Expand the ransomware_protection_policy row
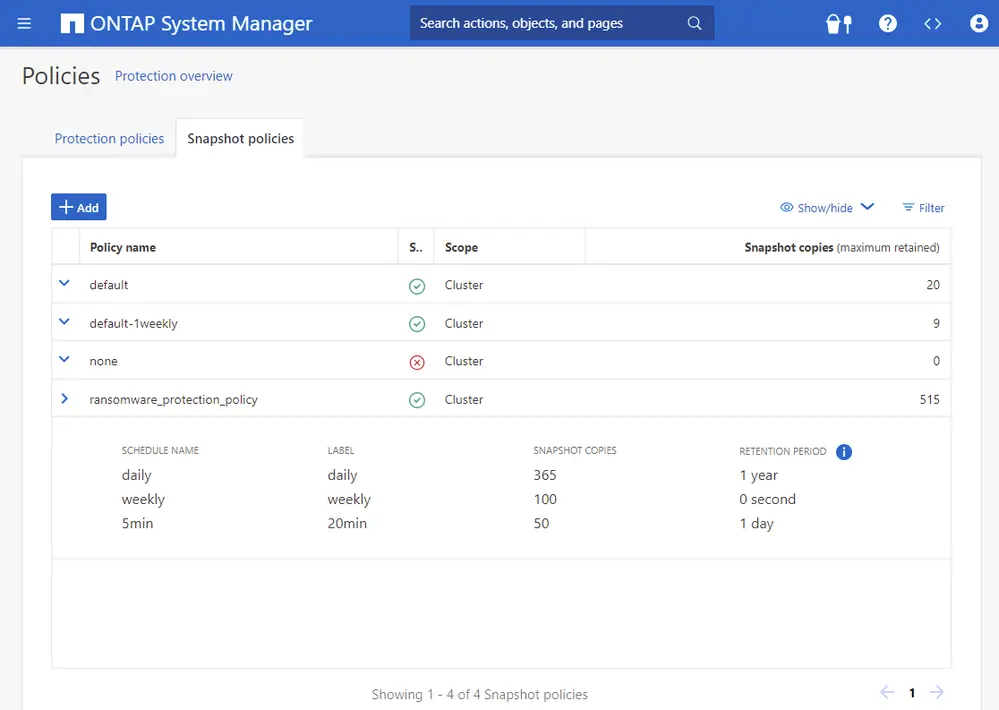Screen dimensions: 999x710 64,398
